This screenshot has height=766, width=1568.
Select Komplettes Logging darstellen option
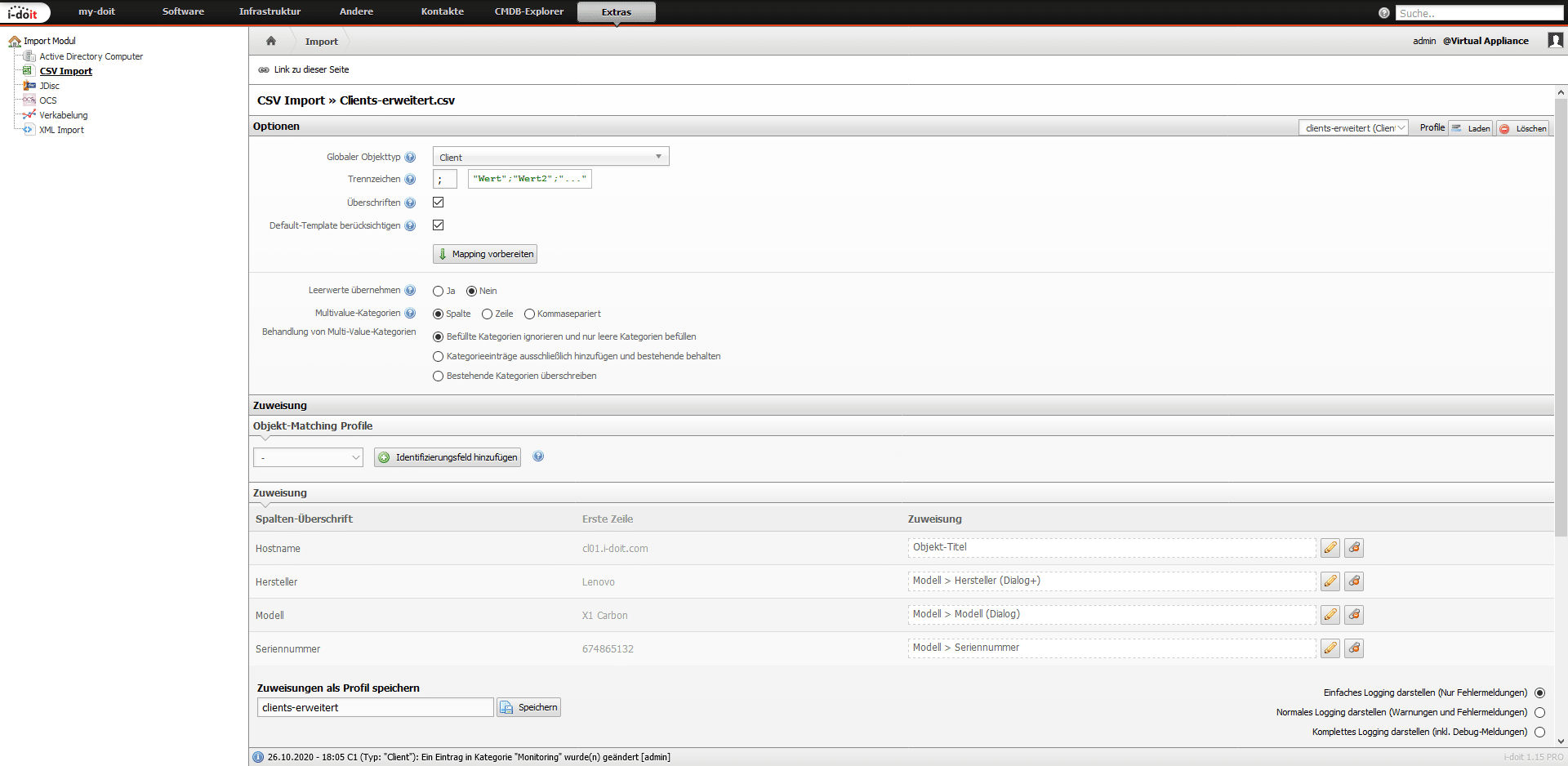coord(1539,733)
